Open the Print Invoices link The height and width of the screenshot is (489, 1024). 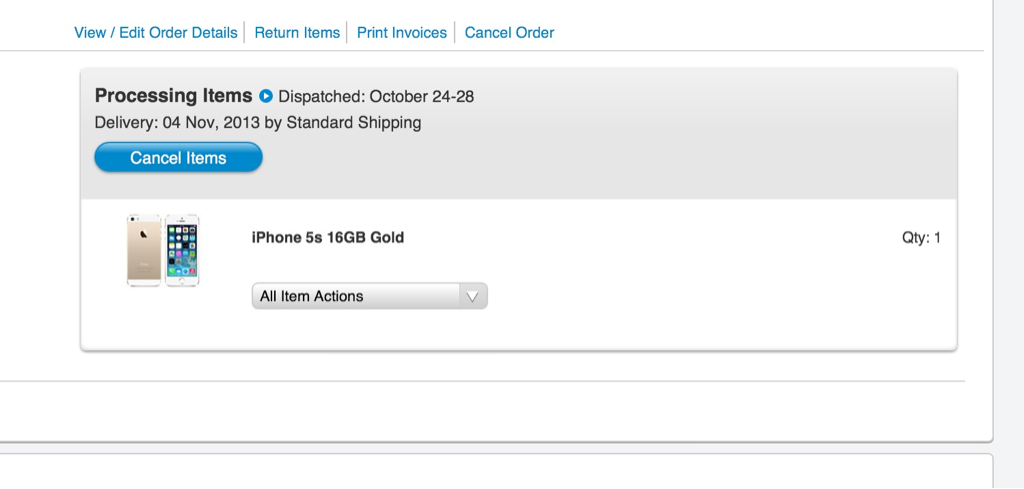click(402, 33)
